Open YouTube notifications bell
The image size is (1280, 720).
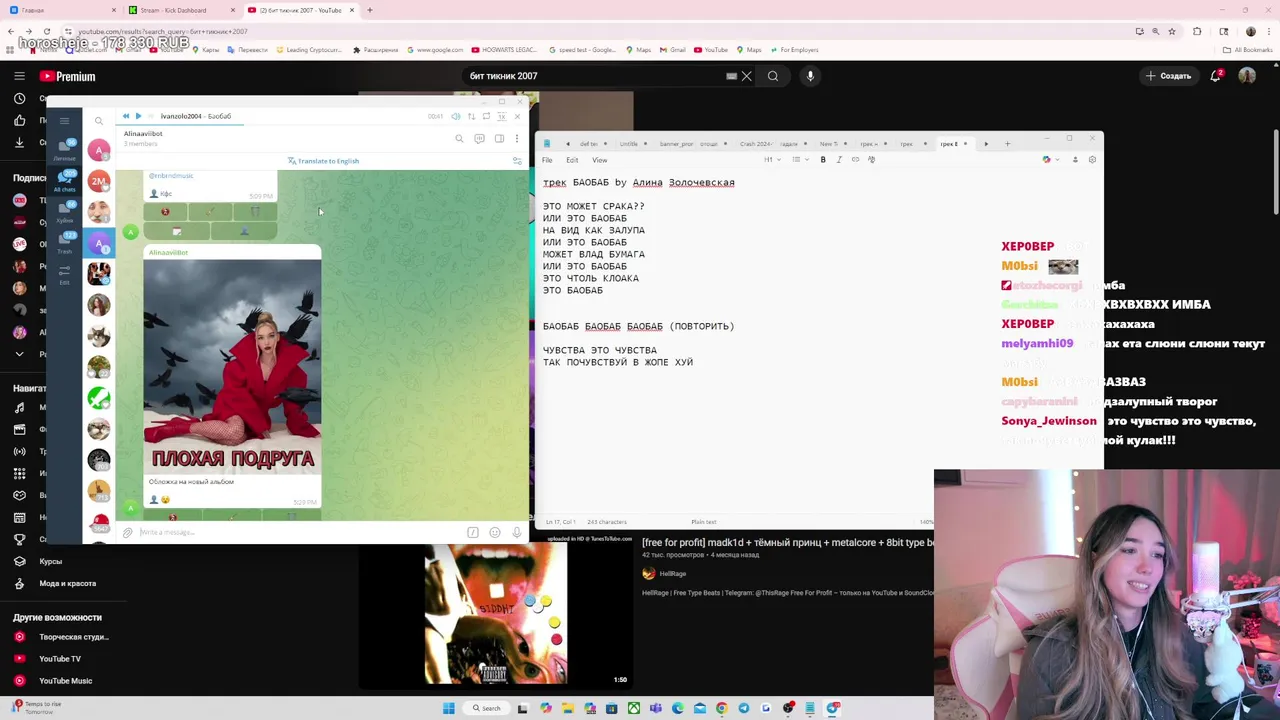point(1217,76)
